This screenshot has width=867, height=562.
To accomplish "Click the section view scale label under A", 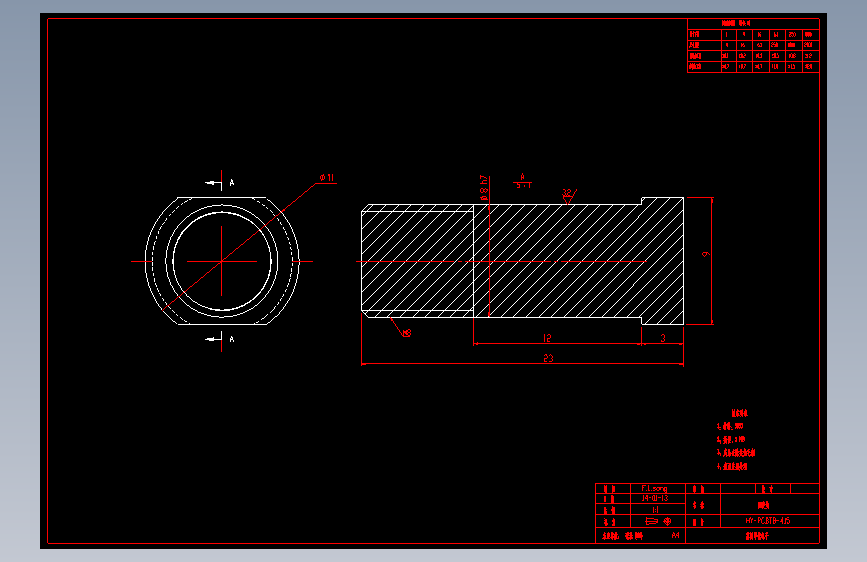I will (523, 185).
